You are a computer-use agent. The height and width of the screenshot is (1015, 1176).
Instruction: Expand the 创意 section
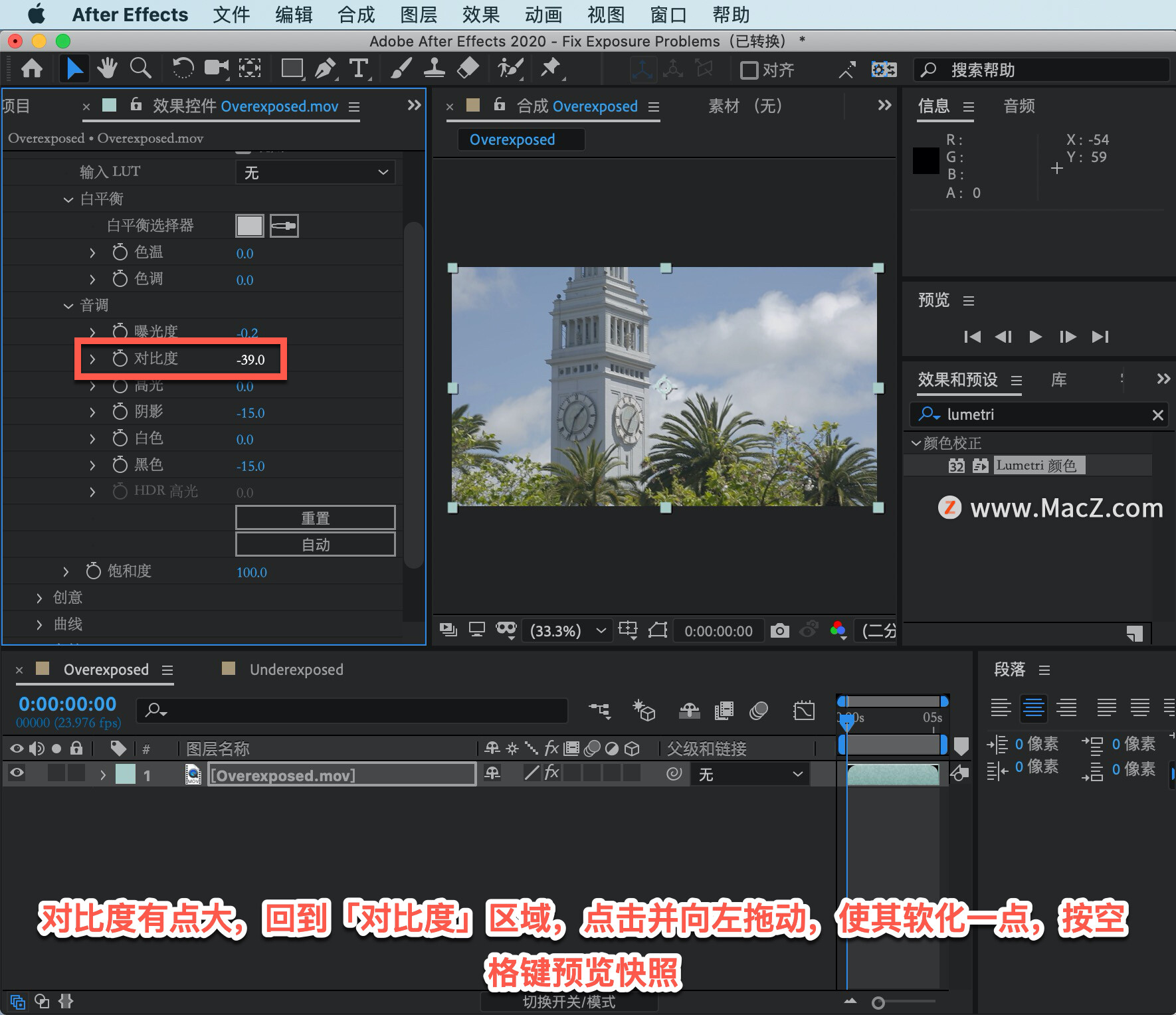40,598
